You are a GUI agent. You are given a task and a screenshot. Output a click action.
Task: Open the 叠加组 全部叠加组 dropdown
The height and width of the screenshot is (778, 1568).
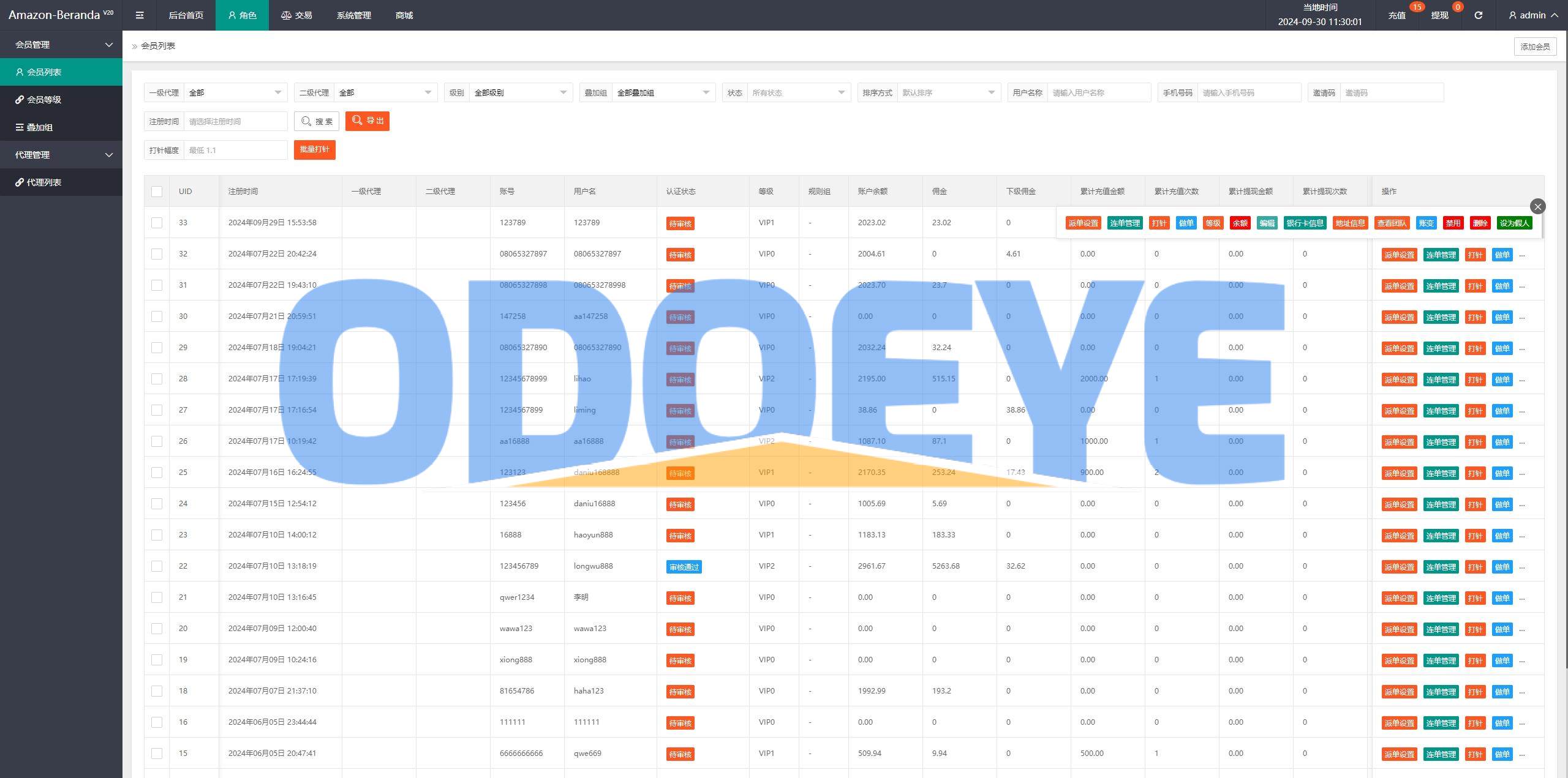point(663,92)
